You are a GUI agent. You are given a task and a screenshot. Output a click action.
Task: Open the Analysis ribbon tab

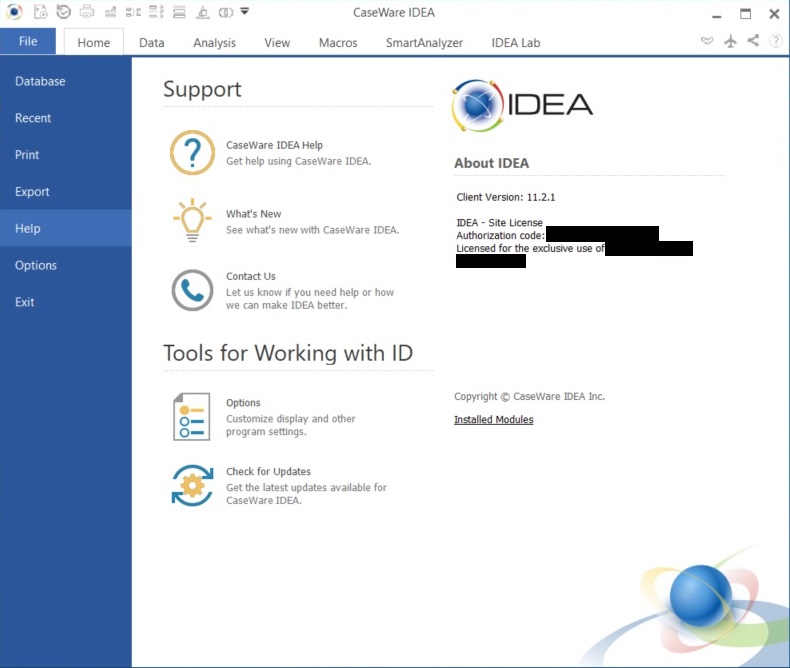point(215,43)
